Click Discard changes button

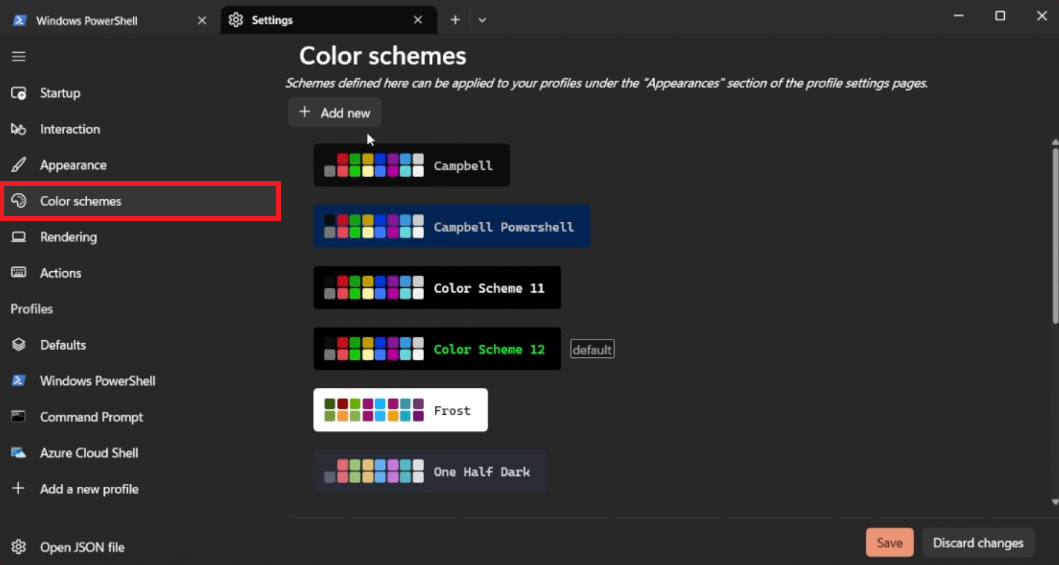(x=978, y=543)
